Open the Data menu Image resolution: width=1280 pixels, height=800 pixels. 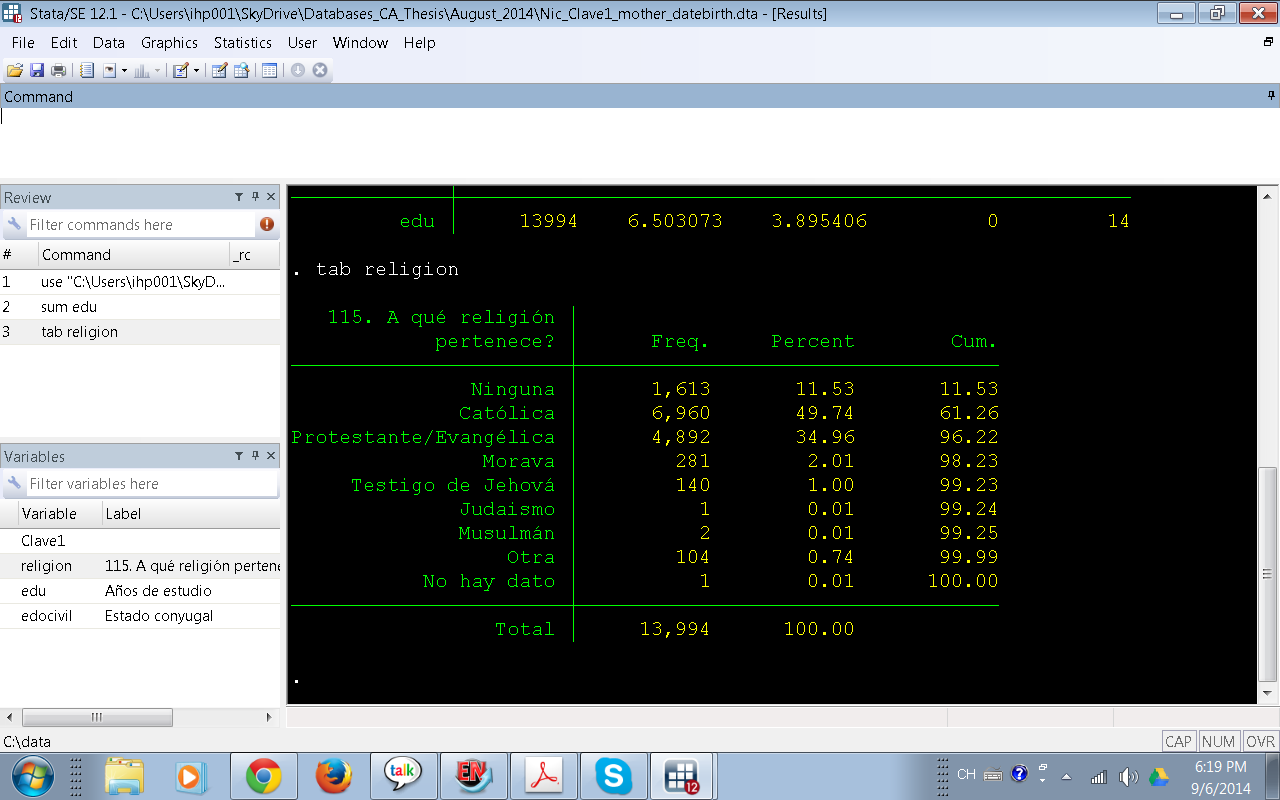point(109,43)
